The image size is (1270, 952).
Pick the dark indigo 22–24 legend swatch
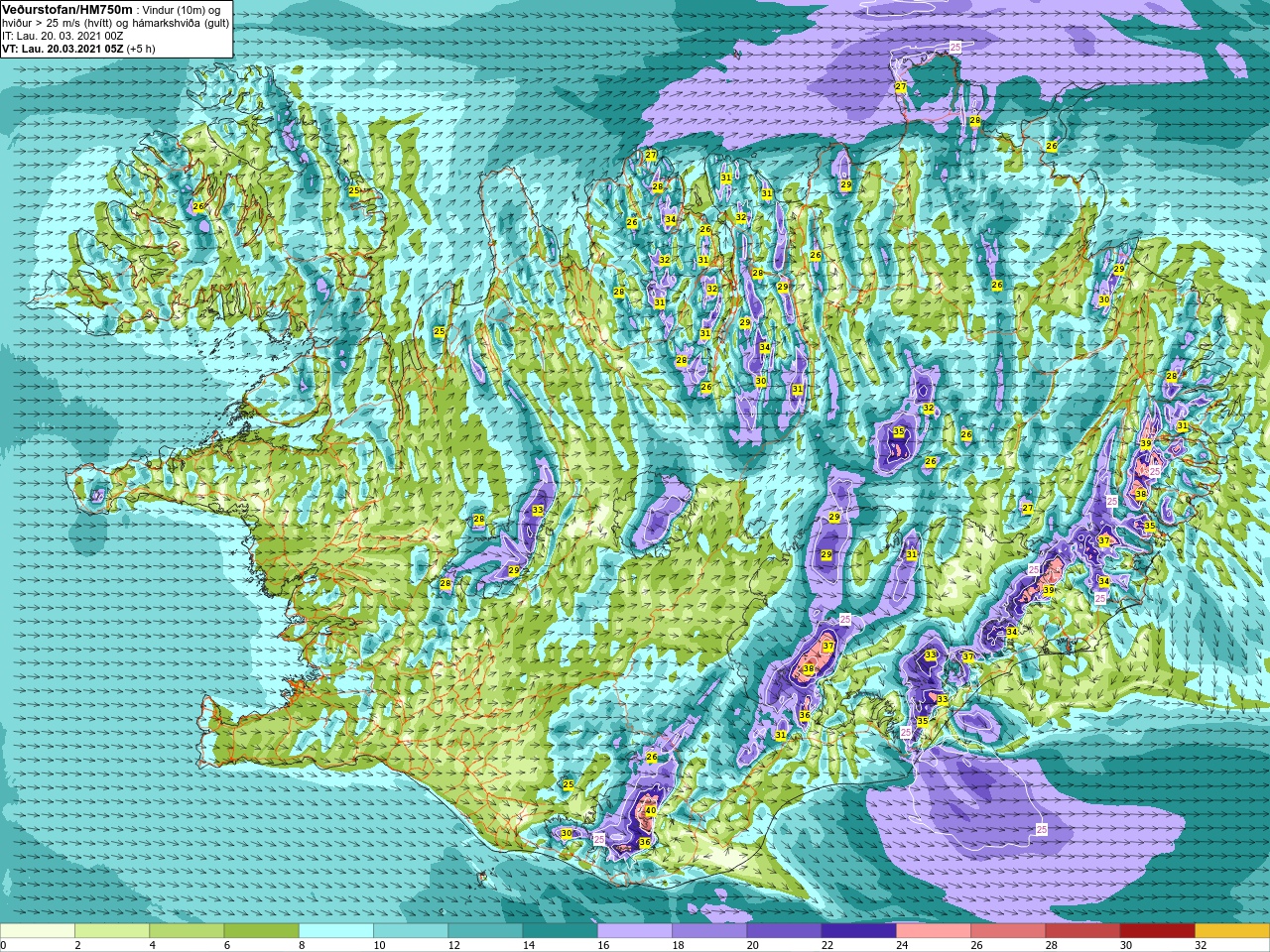pyautogui.click(x=858, y=930)
